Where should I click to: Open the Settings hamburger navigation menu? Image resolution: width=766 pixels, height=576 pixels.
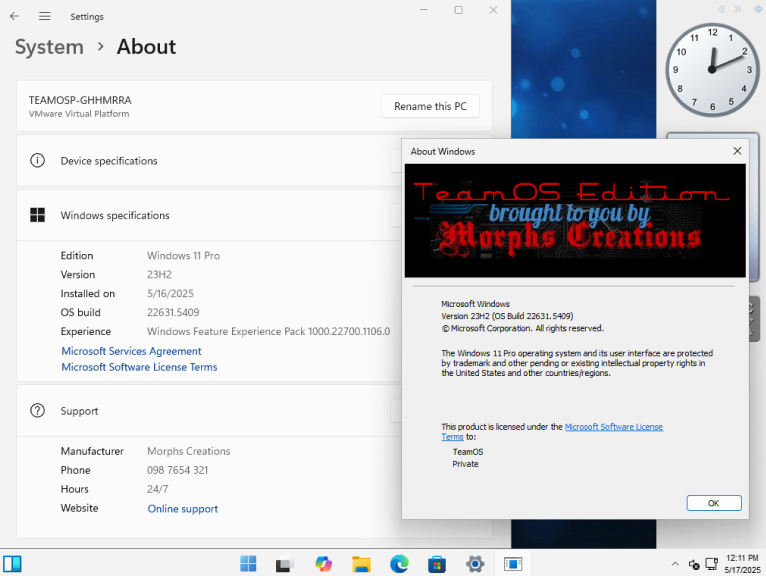[44, 16]
